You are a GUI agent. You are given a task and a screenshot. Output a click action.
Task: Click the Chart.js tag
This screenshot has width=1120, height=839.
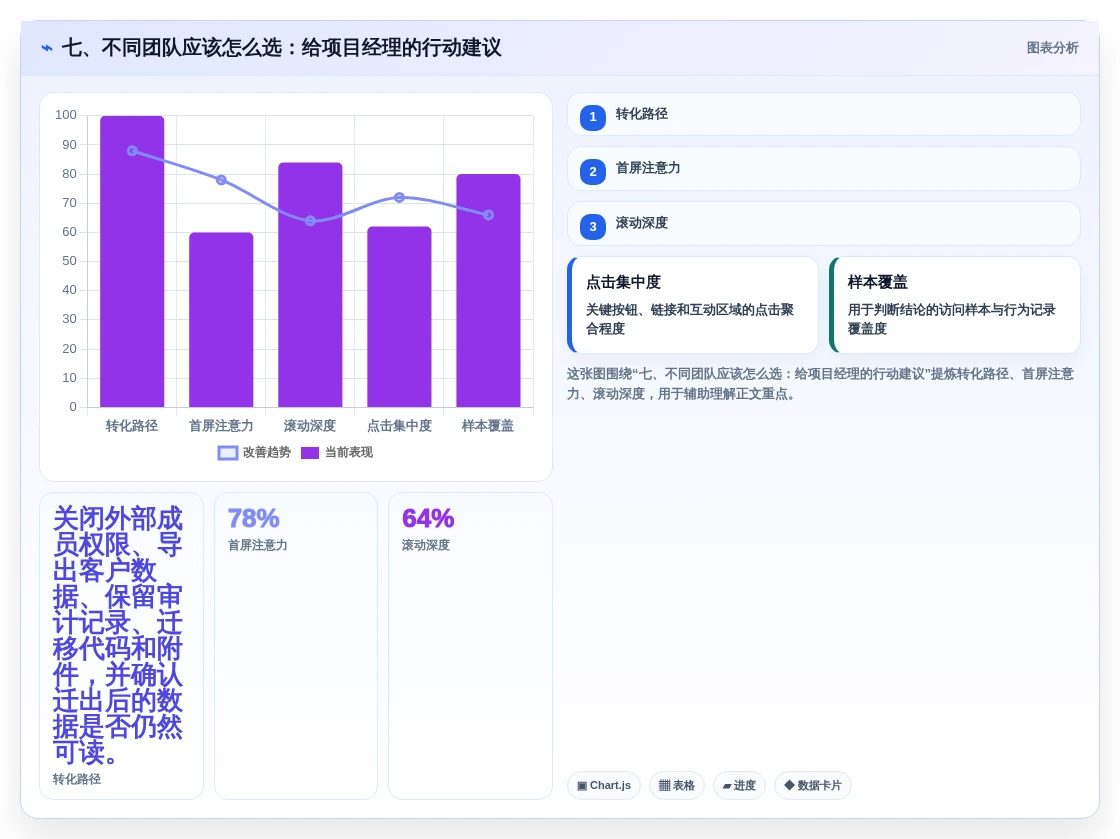[604, 785]
